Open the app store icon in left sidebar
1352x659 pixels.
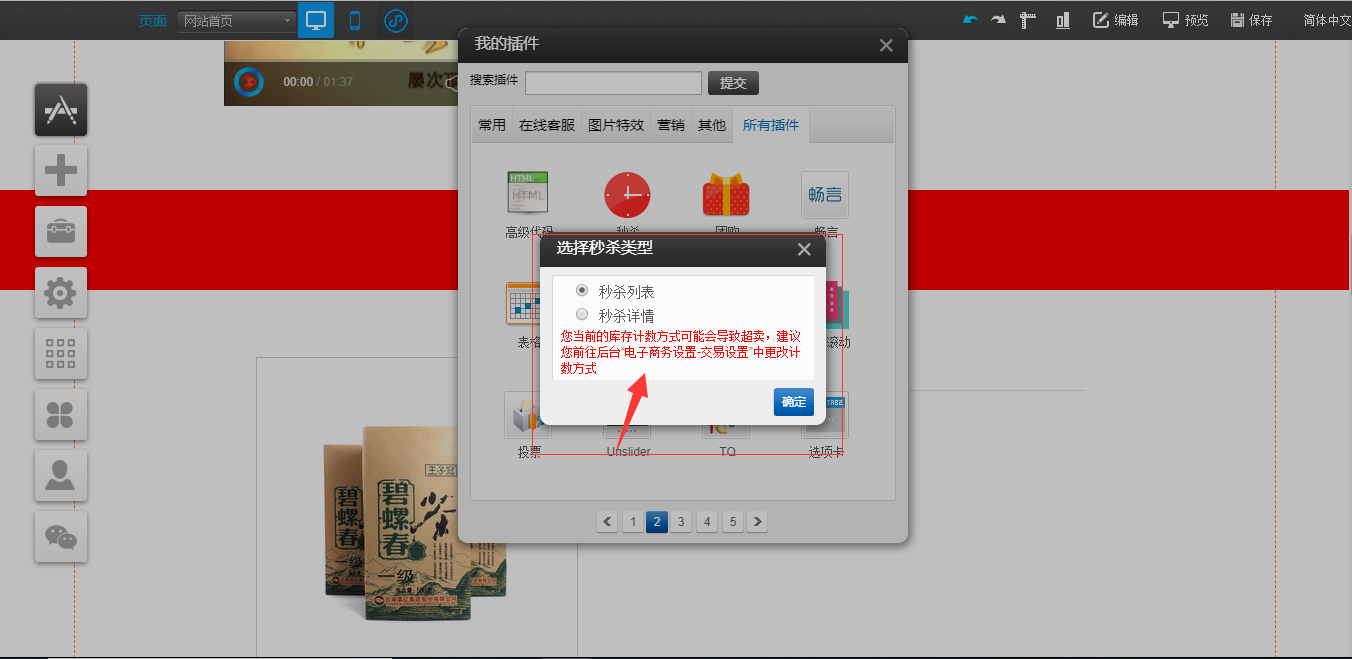(61, 110)
